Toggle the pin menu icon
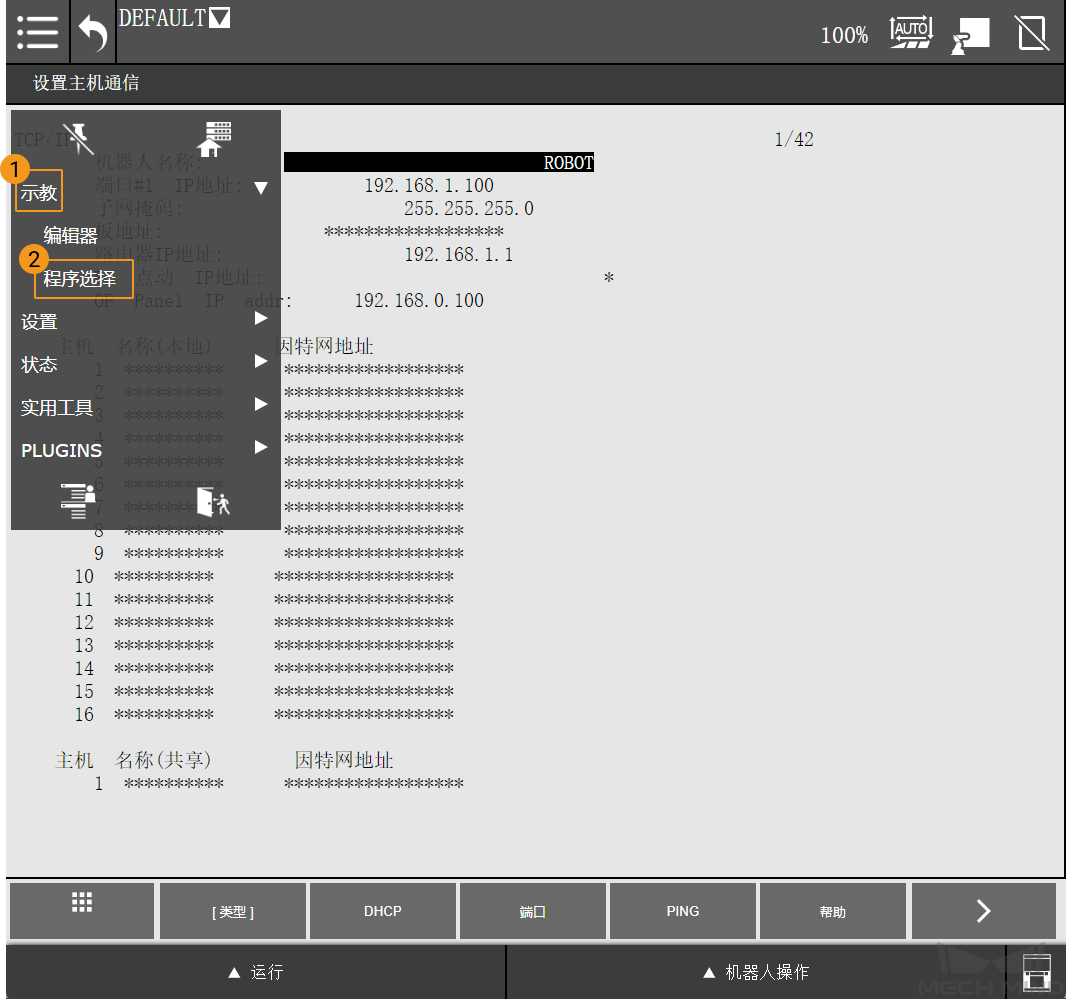Screen dimensions: 1066x999 coord(77,138)
